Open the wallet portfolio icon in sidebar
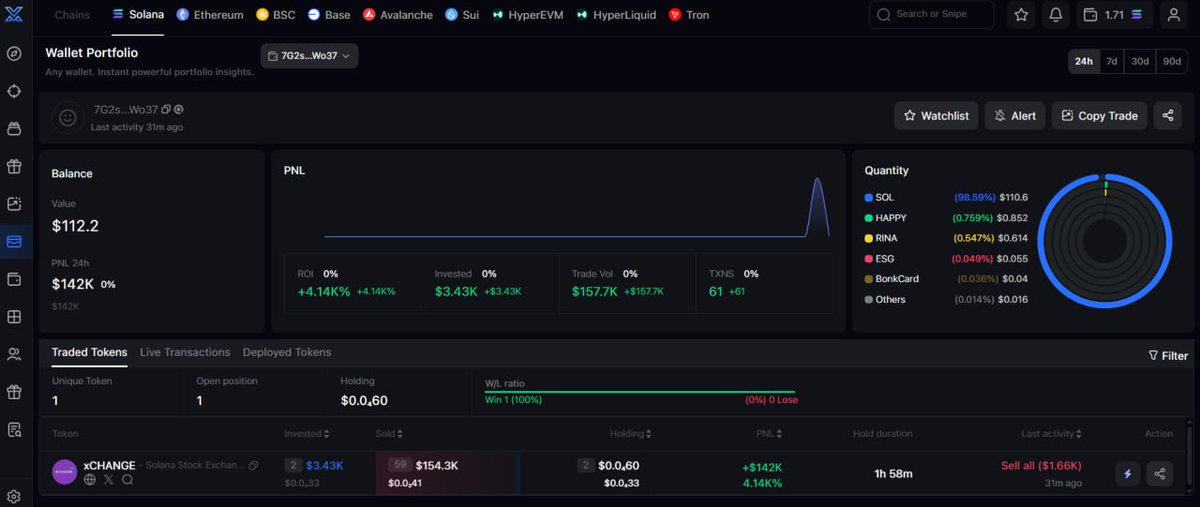The image size is (1200, 507). pyautogui.click(x=14, y=241)
